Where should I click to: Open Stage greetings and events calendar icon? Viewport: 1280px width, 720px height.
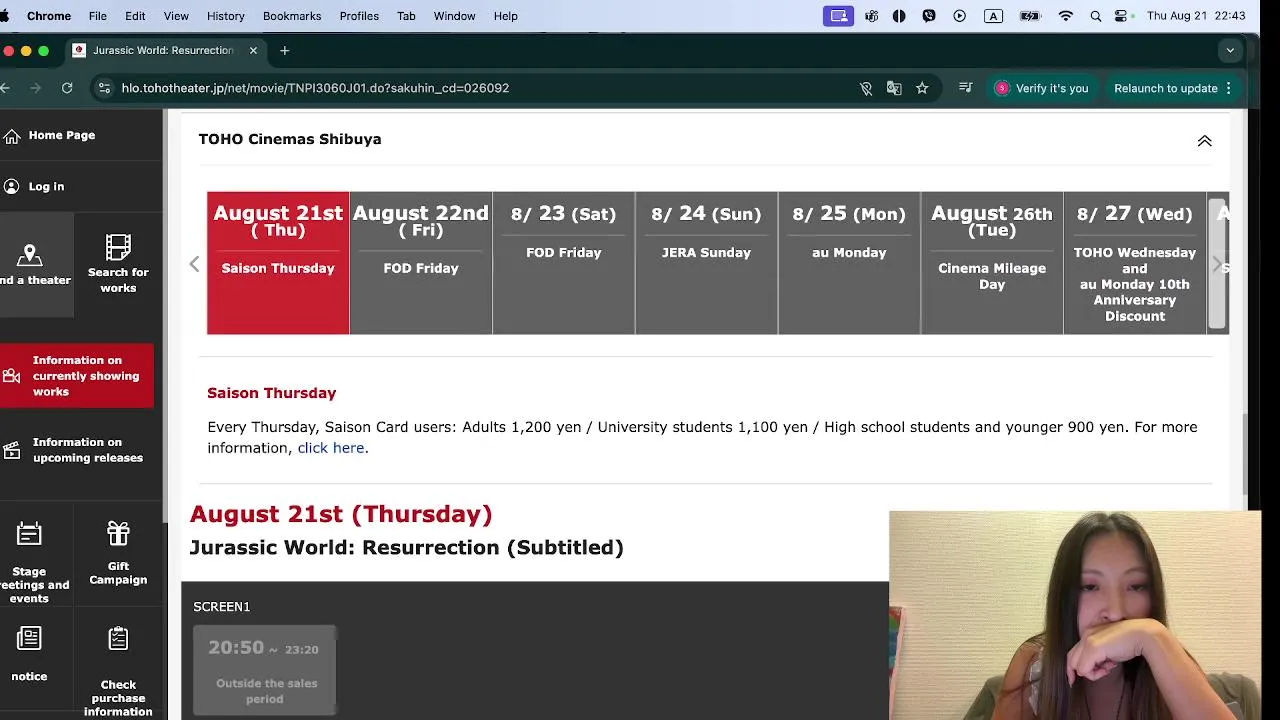point(29,535)
